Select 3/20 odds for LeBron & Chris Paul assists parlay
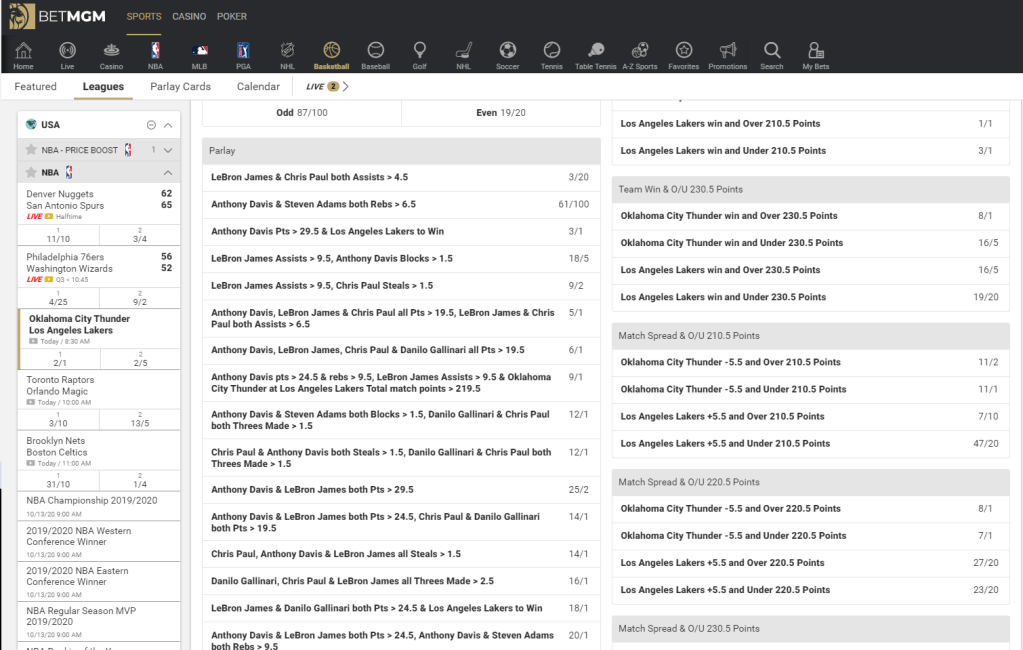 coord(578,177)
